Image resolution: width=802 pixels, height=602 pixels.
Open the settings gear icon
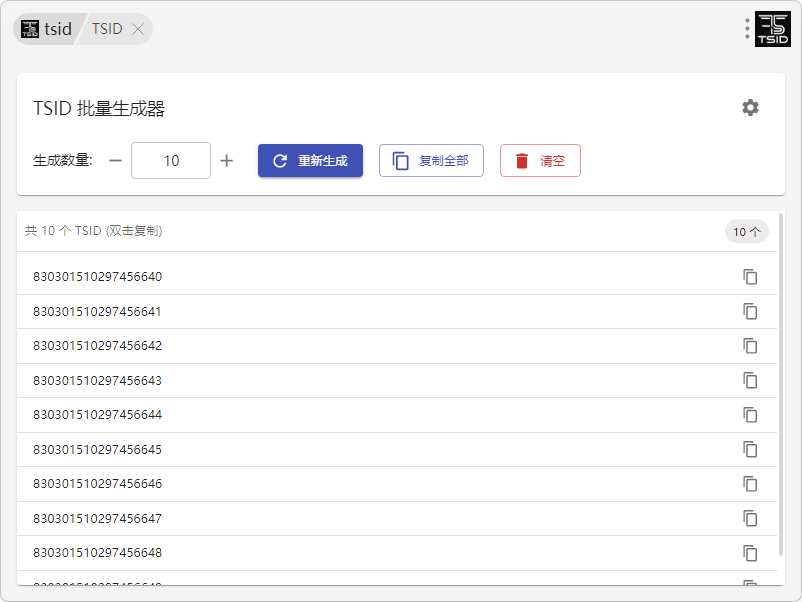pos(750,108)
